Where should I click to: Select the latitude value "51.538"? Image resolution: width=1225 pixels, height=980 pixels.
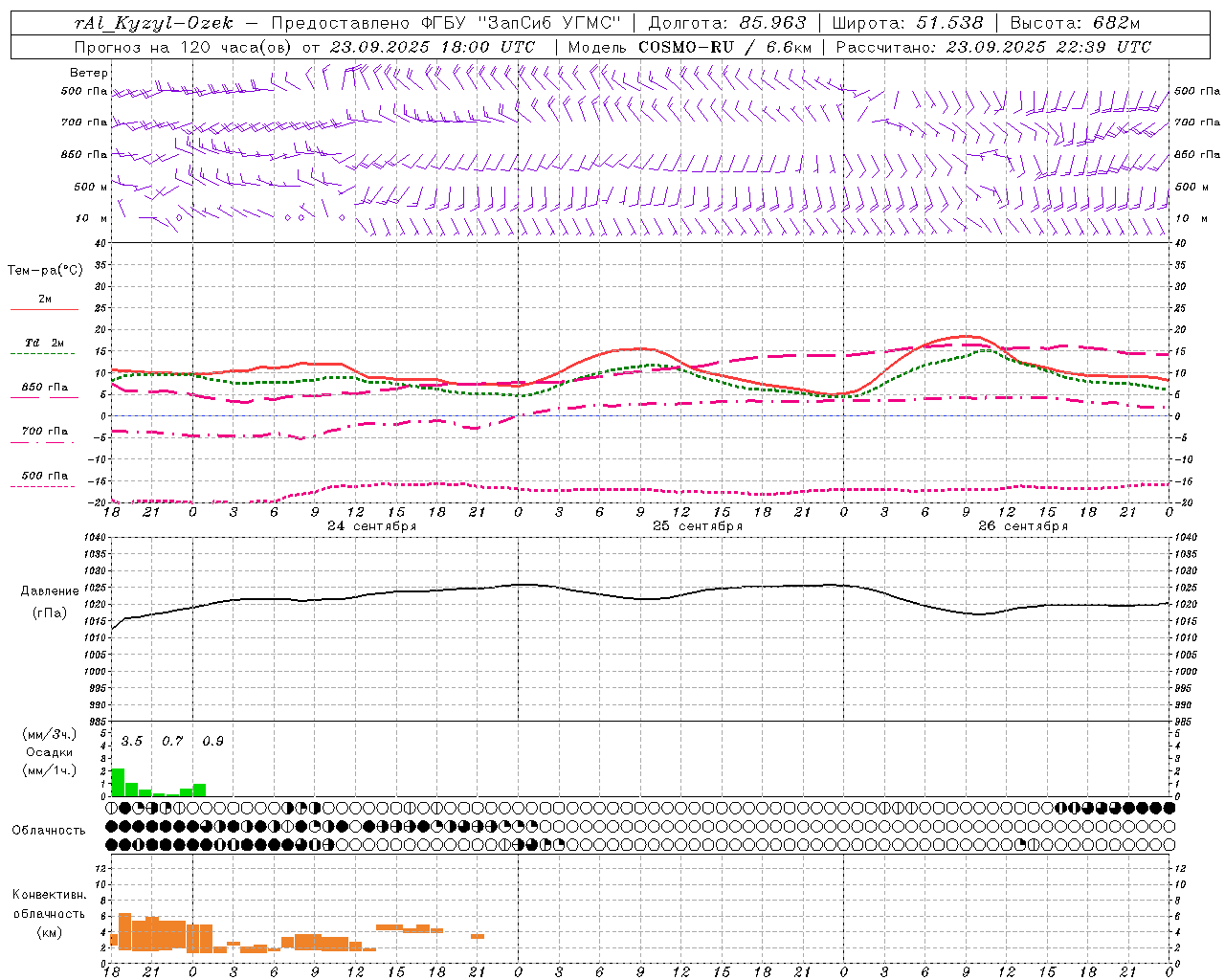tap(949, 23)
